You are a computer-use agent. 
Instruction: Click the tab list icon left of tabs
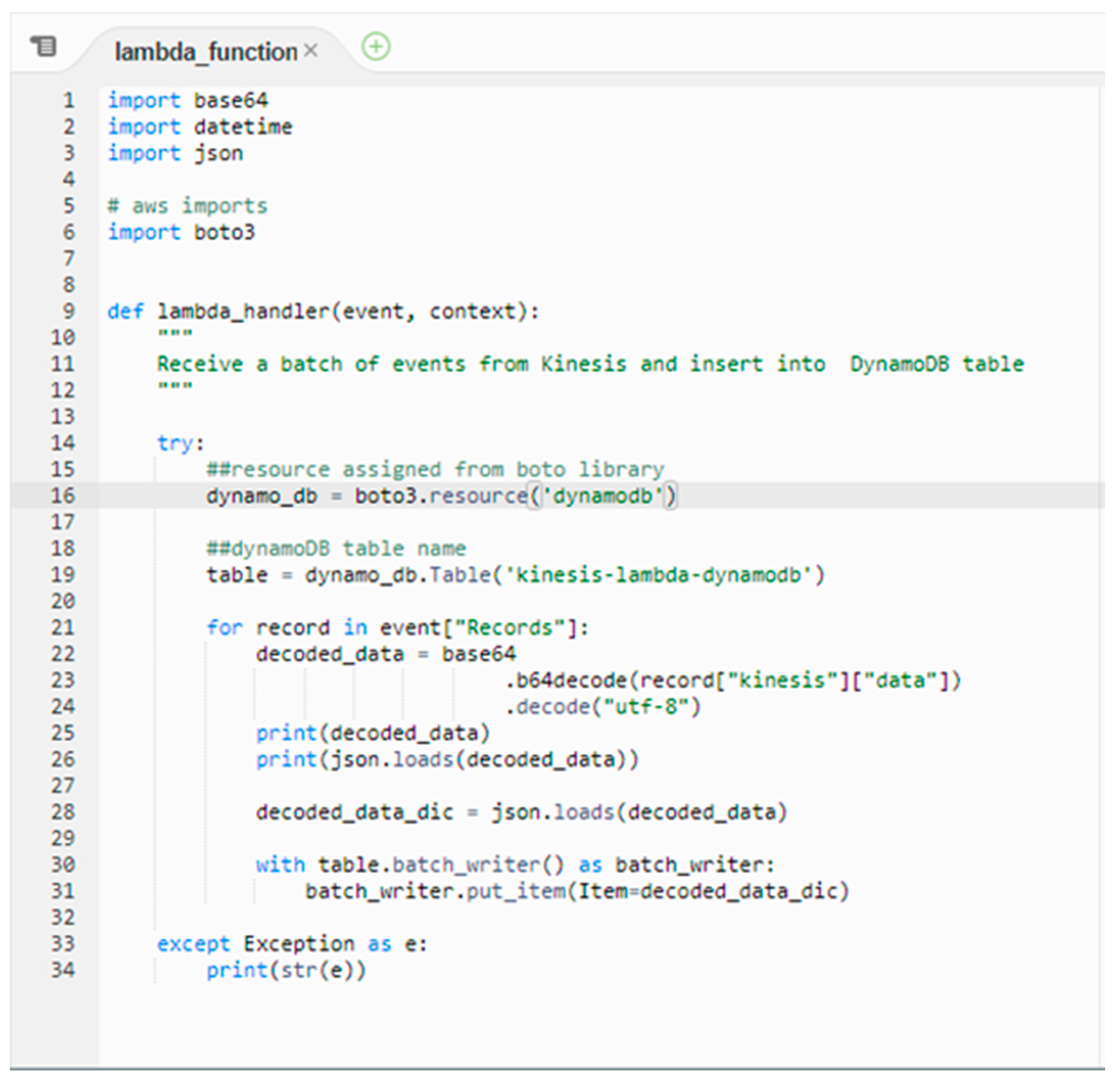coord(43,46)
